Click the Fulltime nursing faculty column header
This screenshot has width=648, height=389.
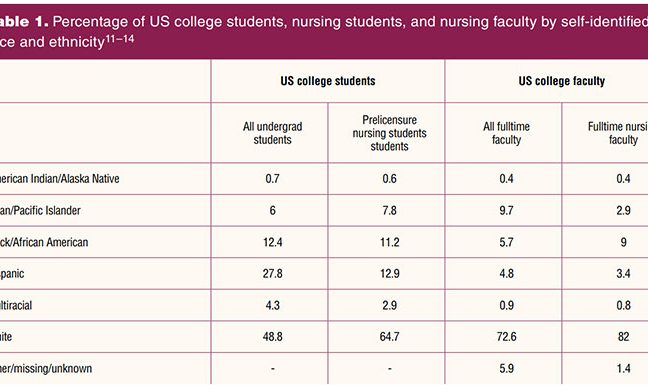(618, 133)
